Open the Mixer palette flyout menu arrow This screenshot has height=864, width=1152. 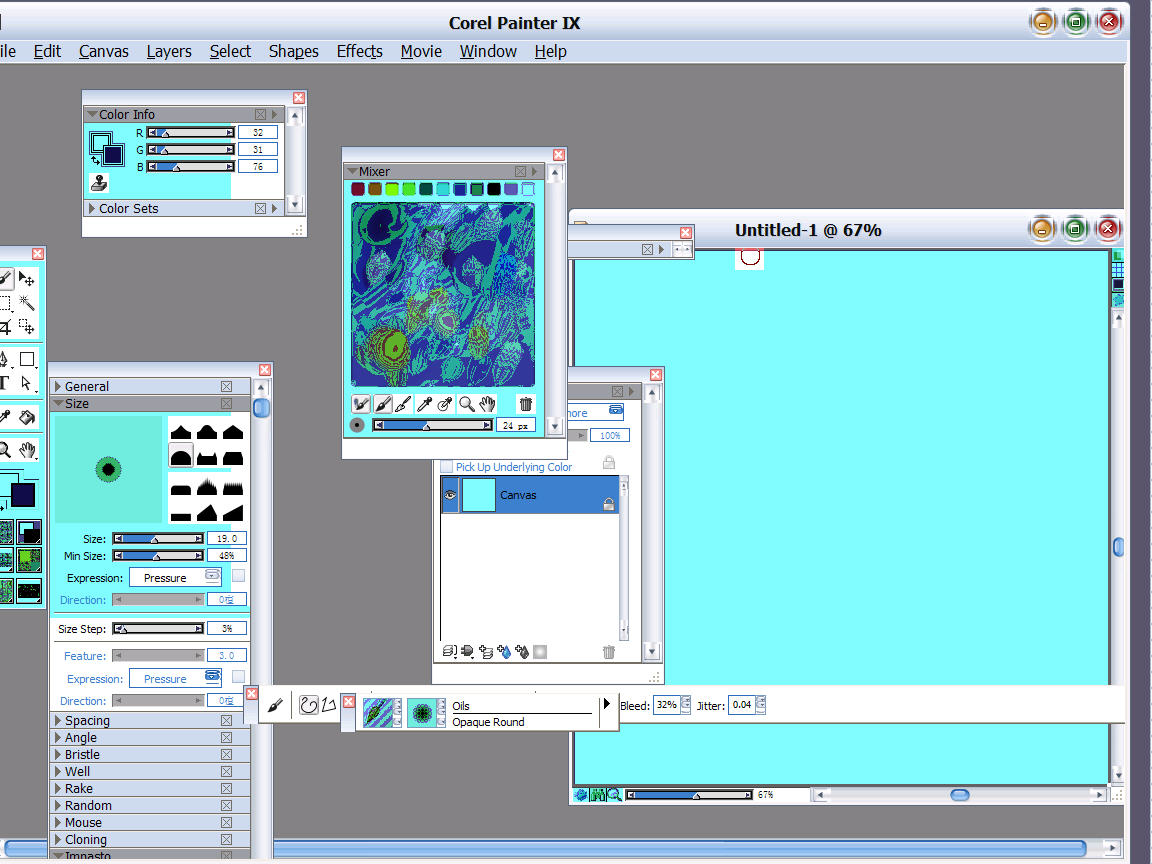click(534, 171)
